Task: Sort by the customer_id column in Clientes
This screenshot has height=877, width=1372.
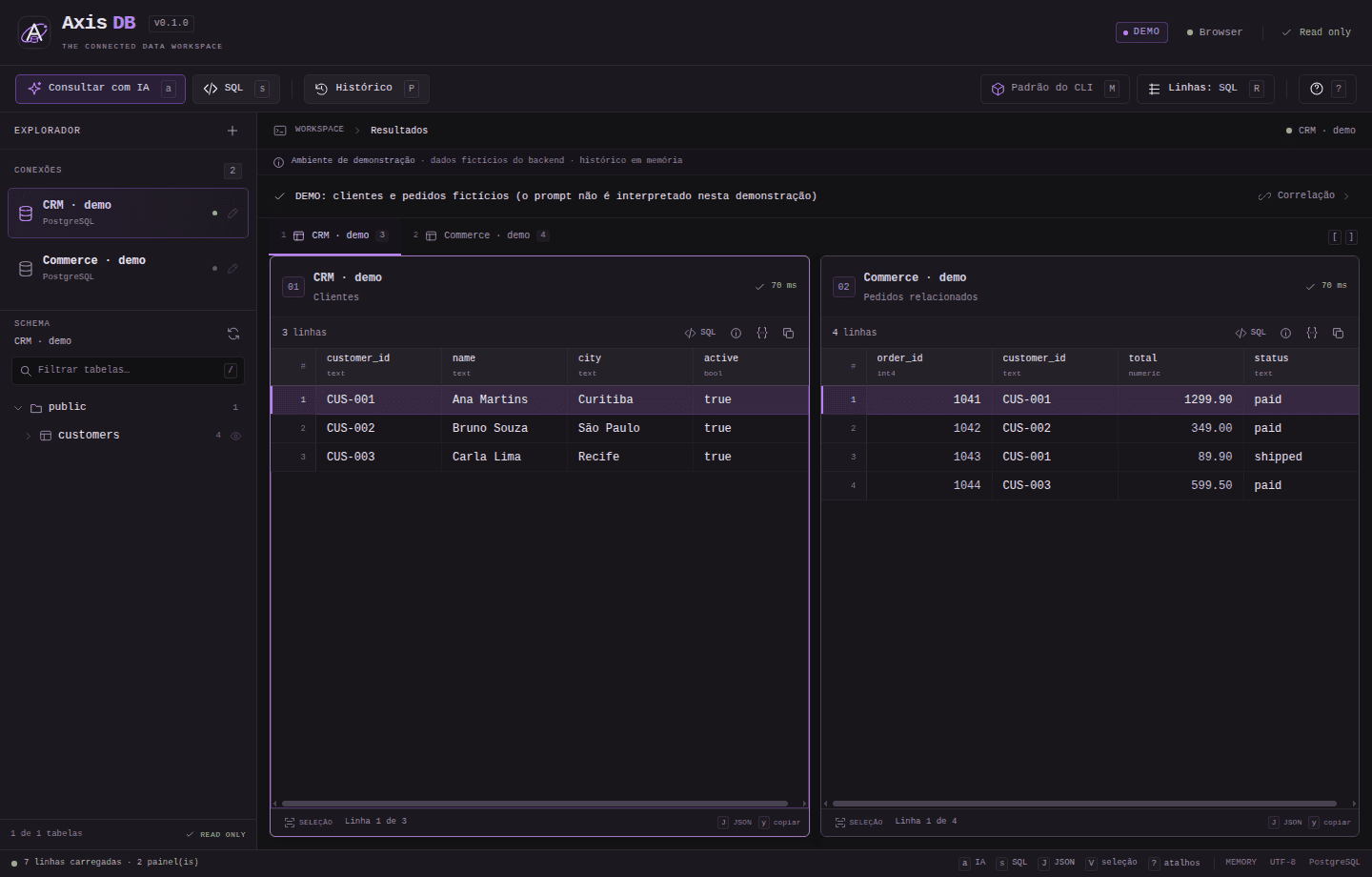Action: (377, 366)
